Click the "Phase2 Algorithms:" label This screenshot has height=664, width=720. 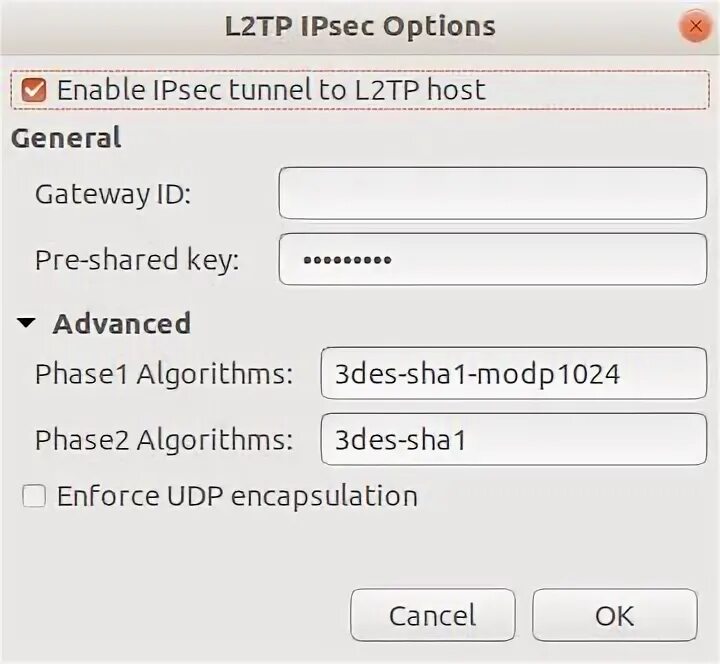pos(164,439)
